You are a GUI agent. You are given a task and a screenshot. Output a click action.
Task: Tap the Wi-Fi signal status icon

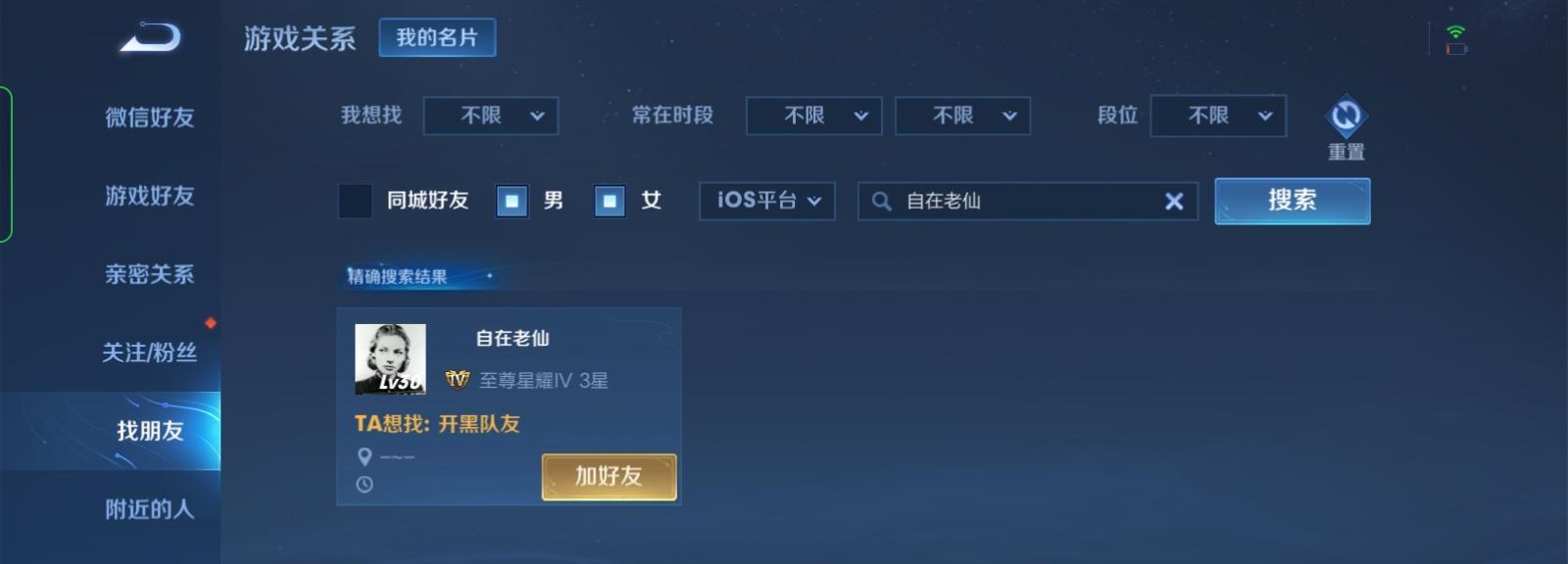click(x=1455, y=32)
